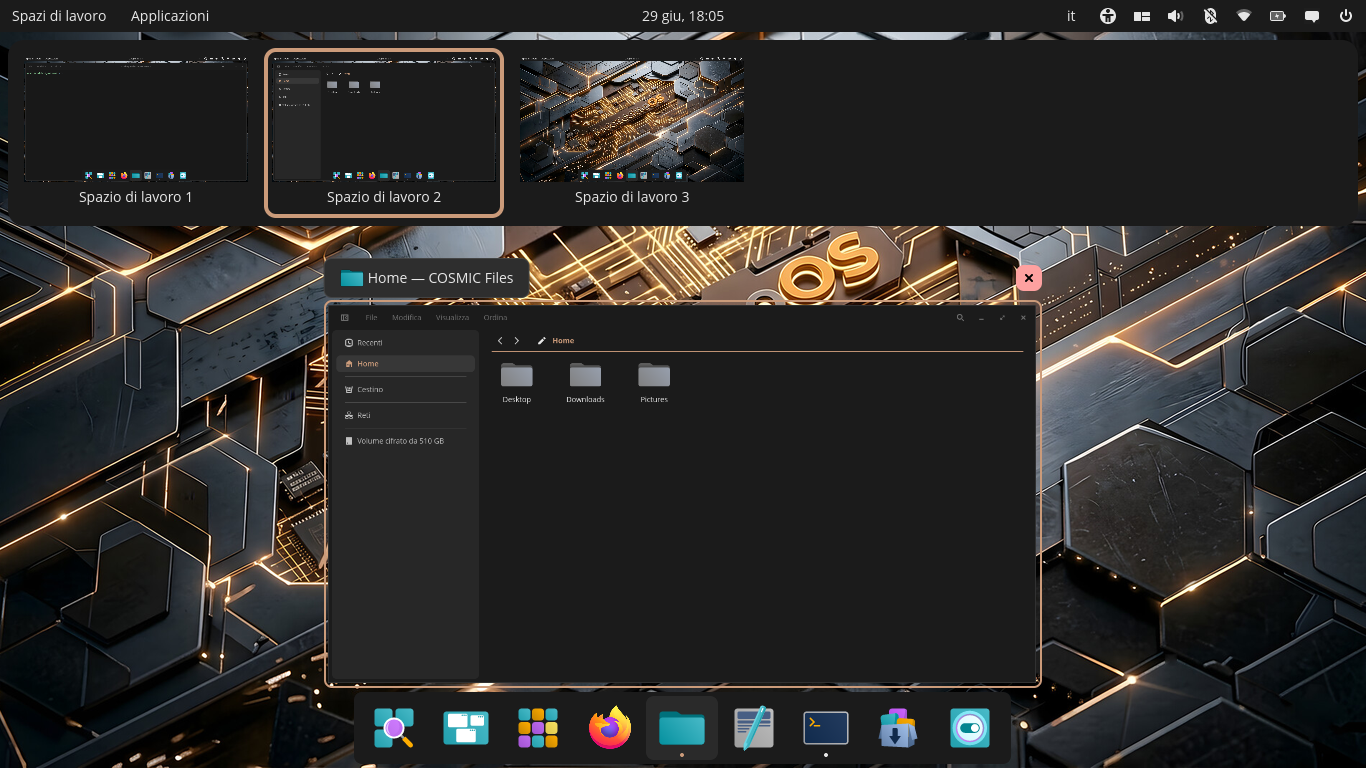This screenshot has height=768, width=1366.
Task: Close the Home — COSMIC Files window preview
Action: [x=1029, y=278]
